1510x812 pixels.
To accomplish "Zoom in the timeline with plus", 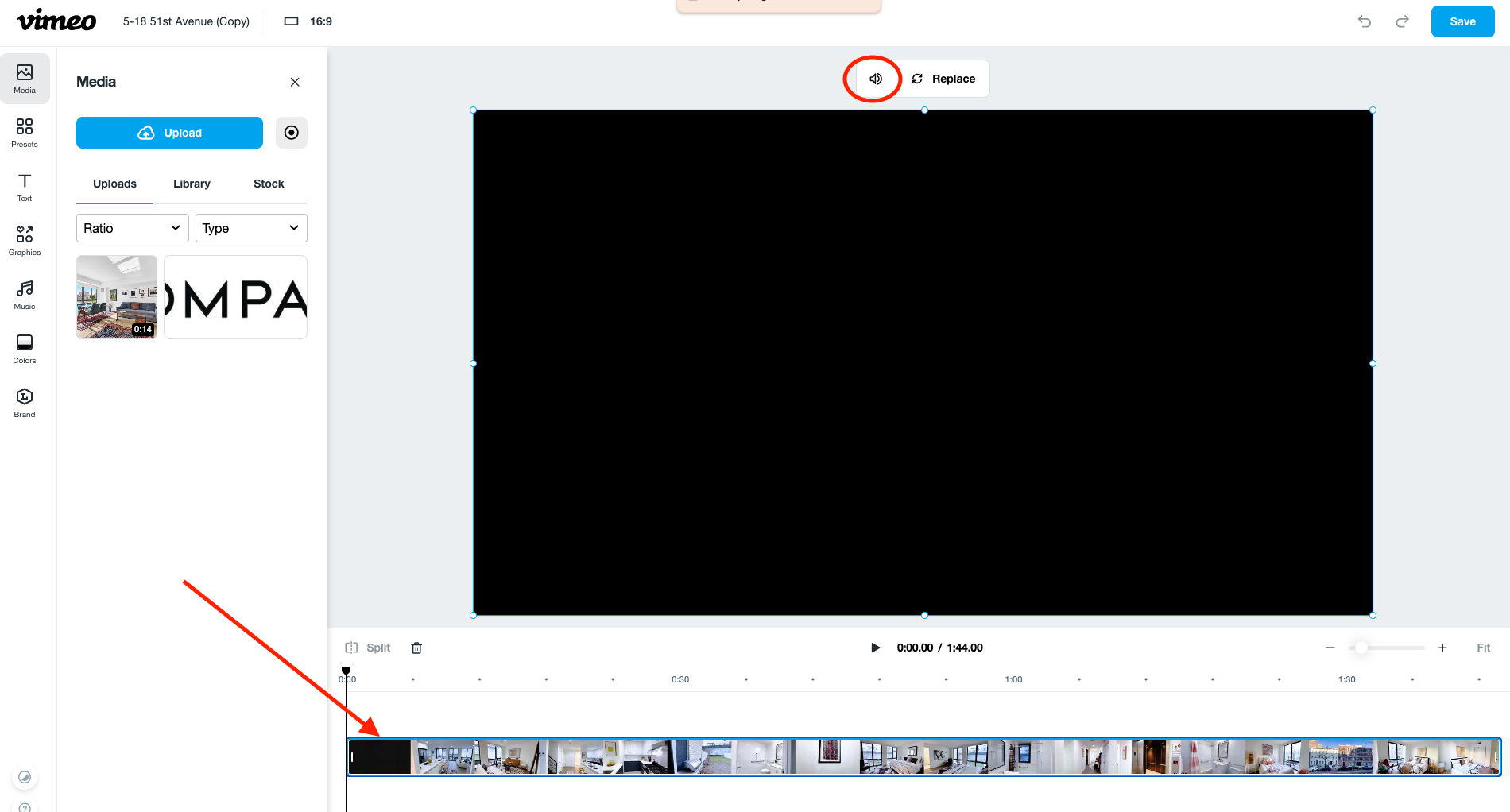I will point(1442,648).
